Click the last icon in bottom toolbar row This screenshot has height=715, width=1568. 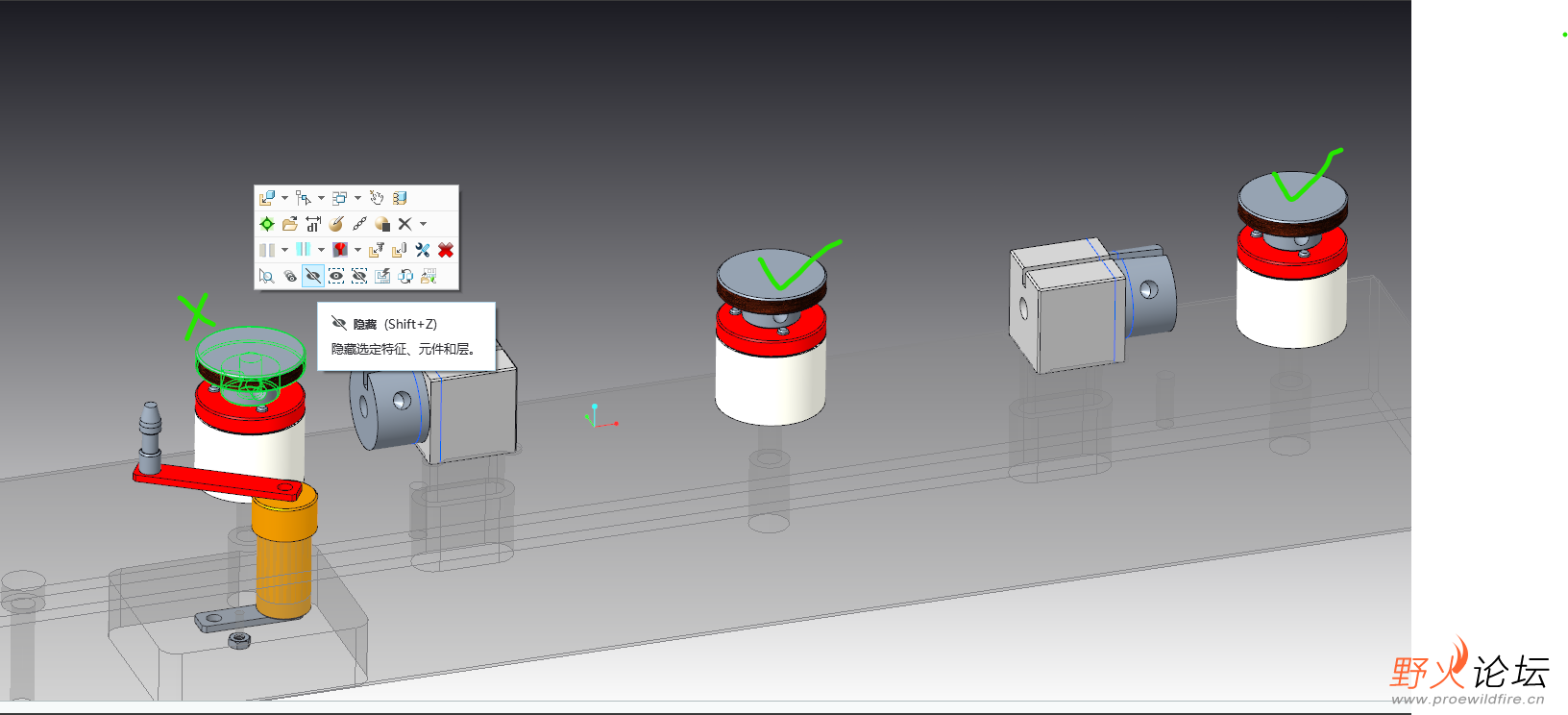[429, 276]
